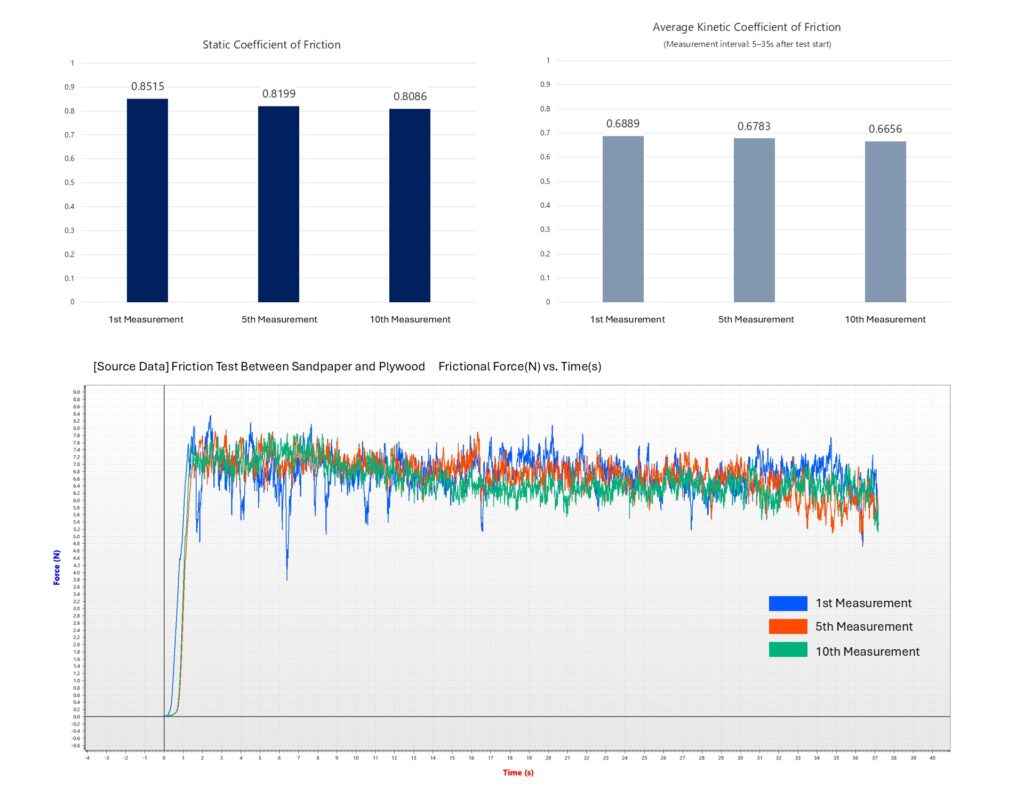Select the Average Kinetic Coefficient of Friction title
Screen dimensions: 1024x806
tap(746, 27)
